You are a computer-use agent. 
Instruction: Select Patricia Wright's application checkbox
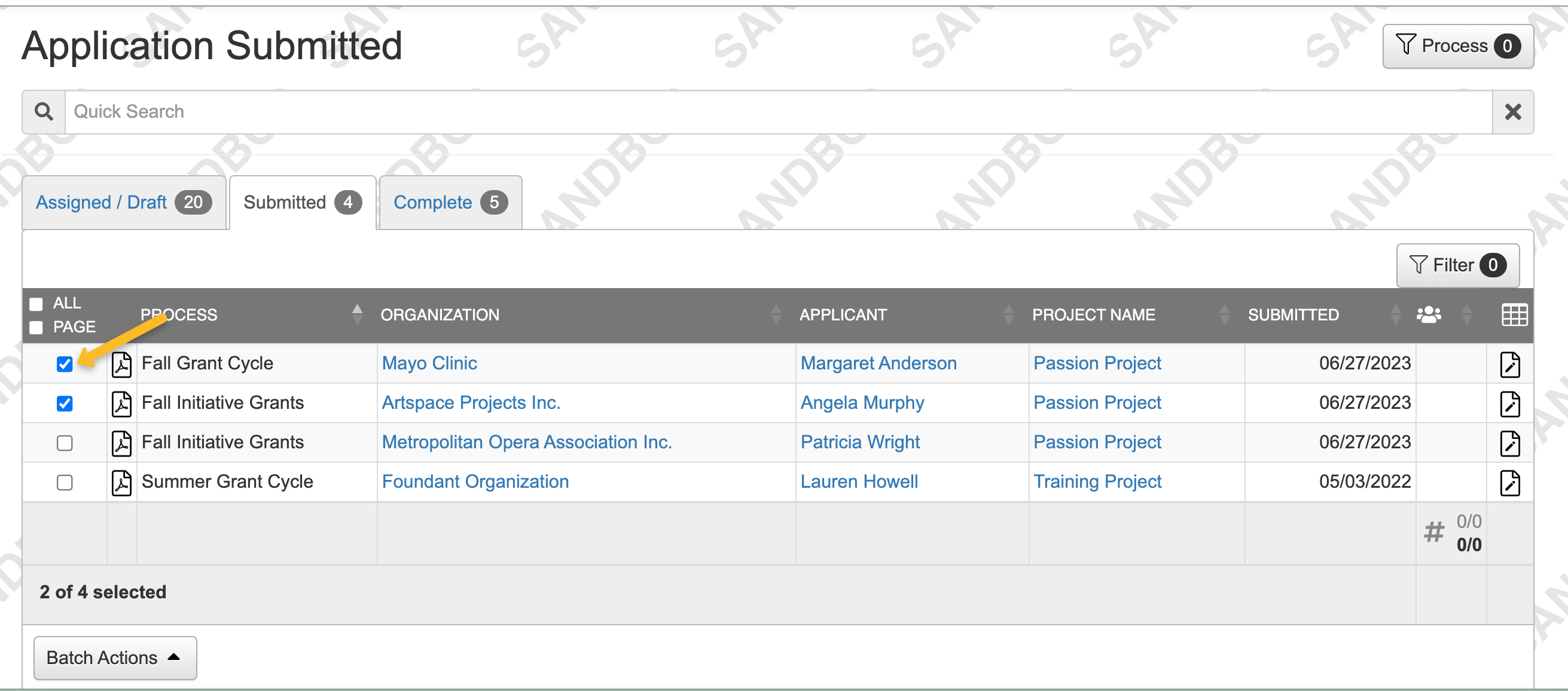[x=65, y=442]
